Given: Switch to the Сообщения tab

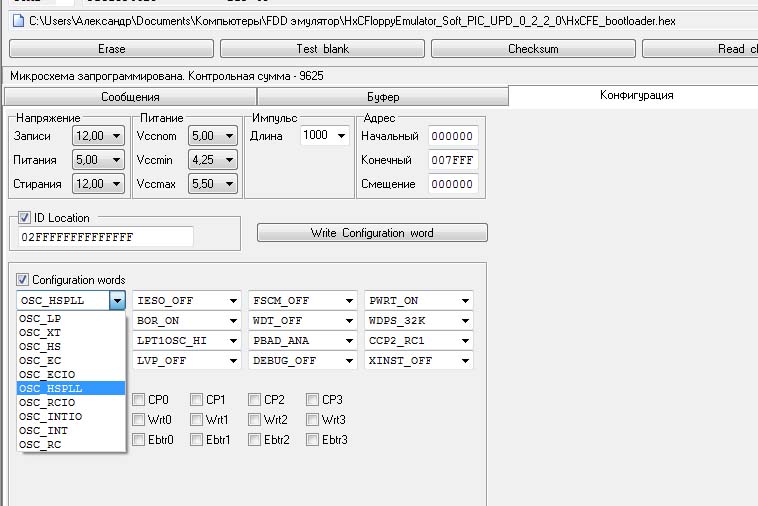Looking at the screenshot, I should [130, 97].
